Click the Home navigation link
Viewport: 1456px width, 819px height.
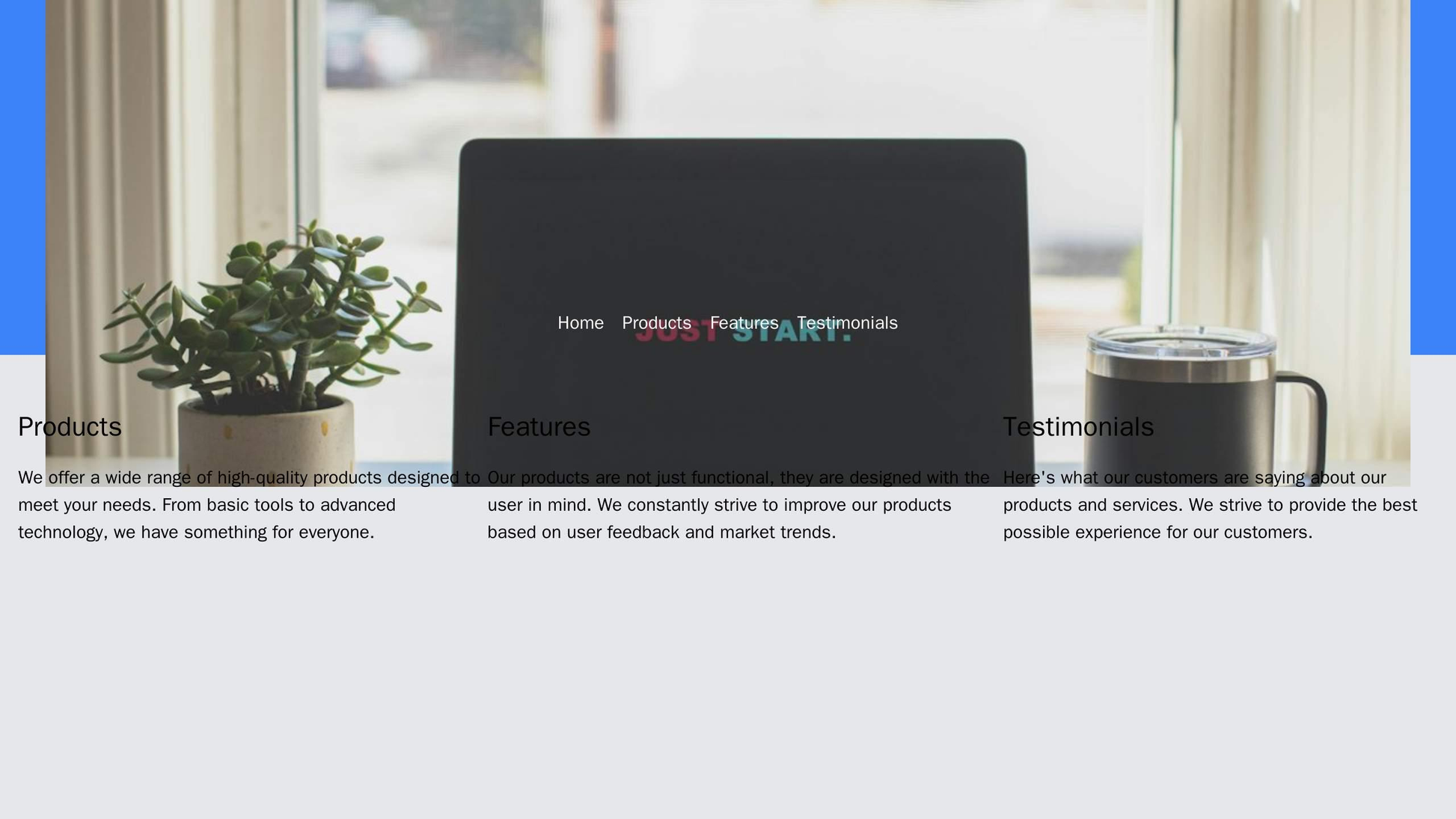[580, 322]
